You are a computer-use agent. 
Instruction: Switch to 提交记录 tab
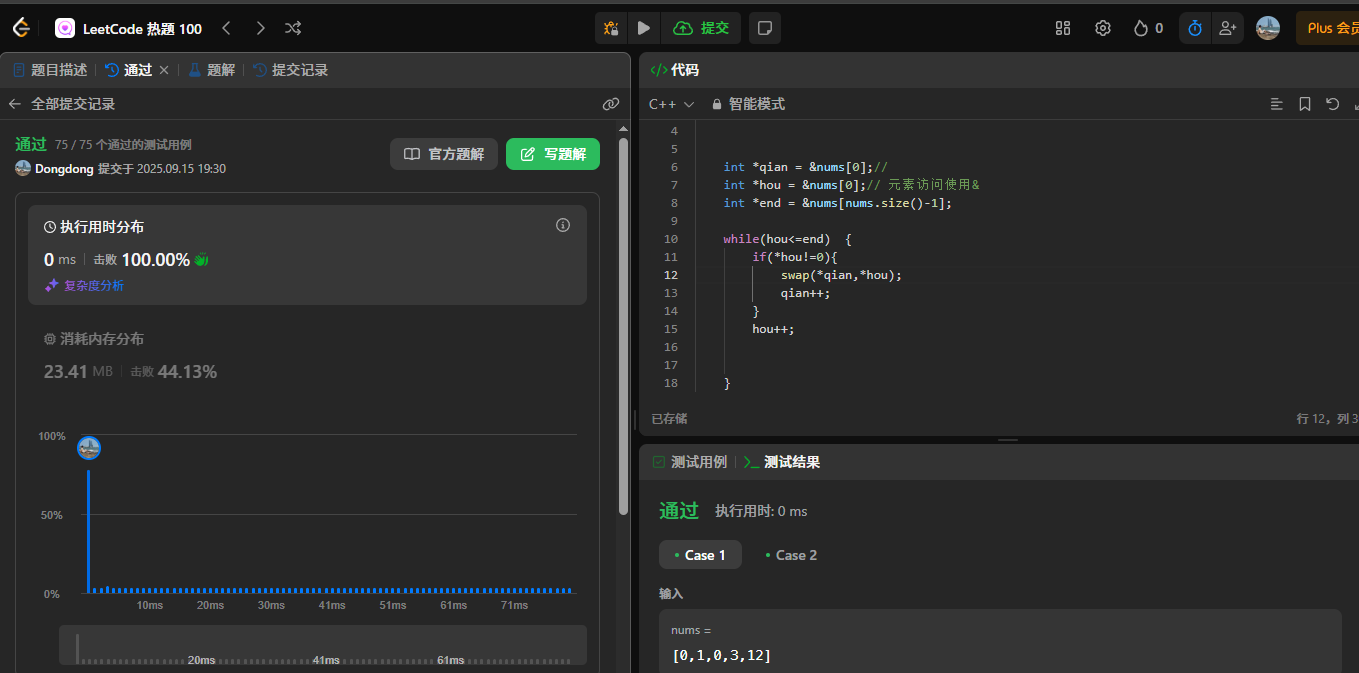click(290, 70)
